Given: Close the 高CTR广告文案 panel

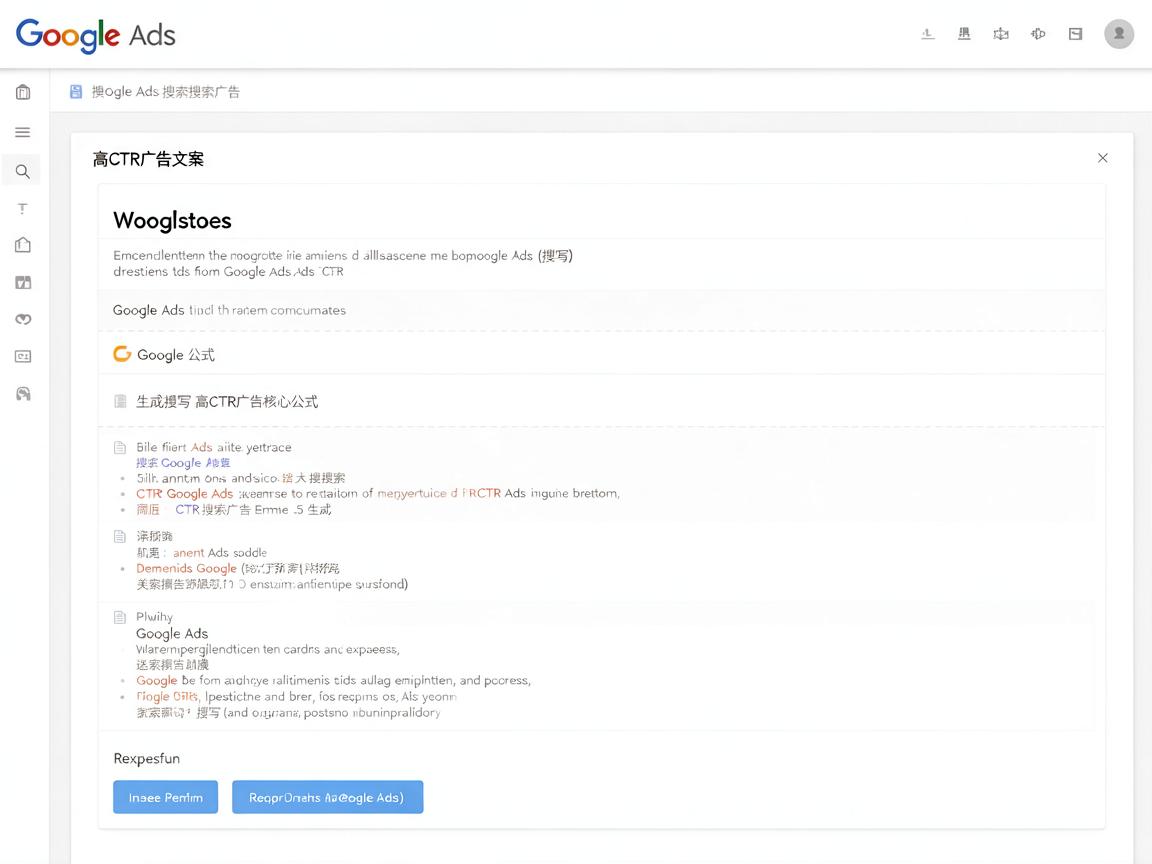Looking at the screenshot, I should [1102, 158].
